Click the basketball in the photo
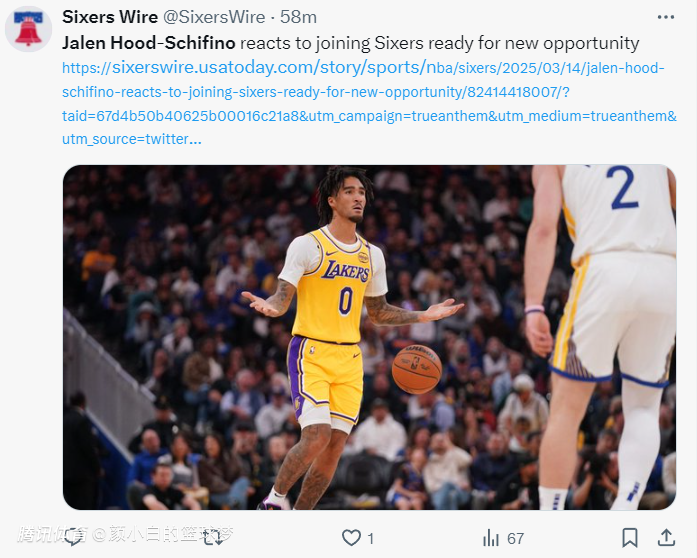The image size is (697, 558). click(x=416, y=368)
